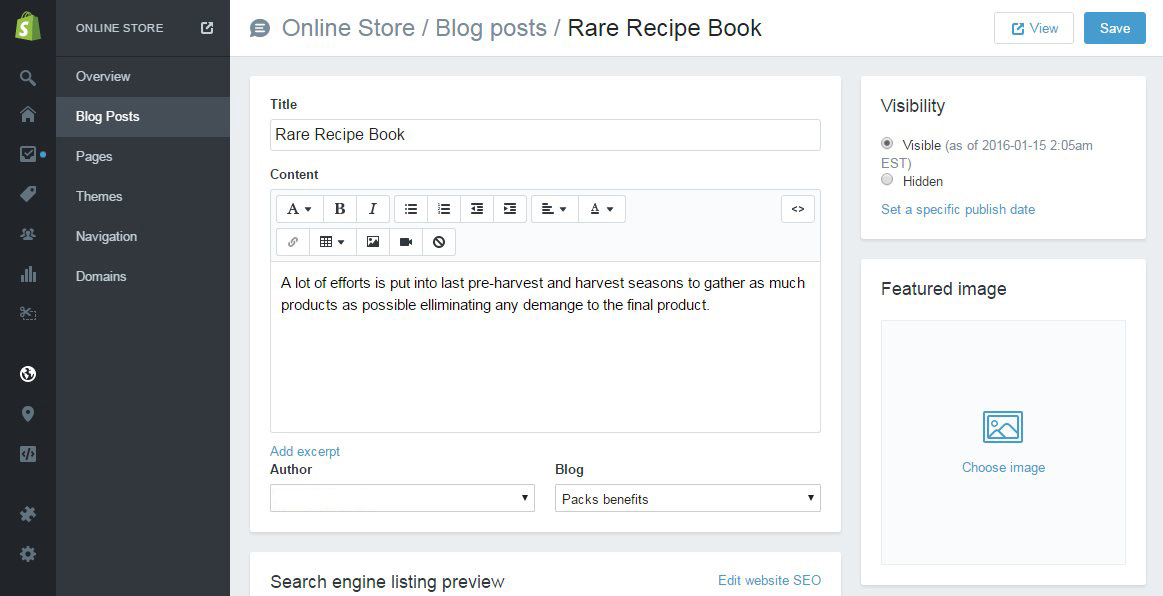Click Set a specific publish date link
This screenshot has width=1163, height=596.
click(x=957, y=209)
